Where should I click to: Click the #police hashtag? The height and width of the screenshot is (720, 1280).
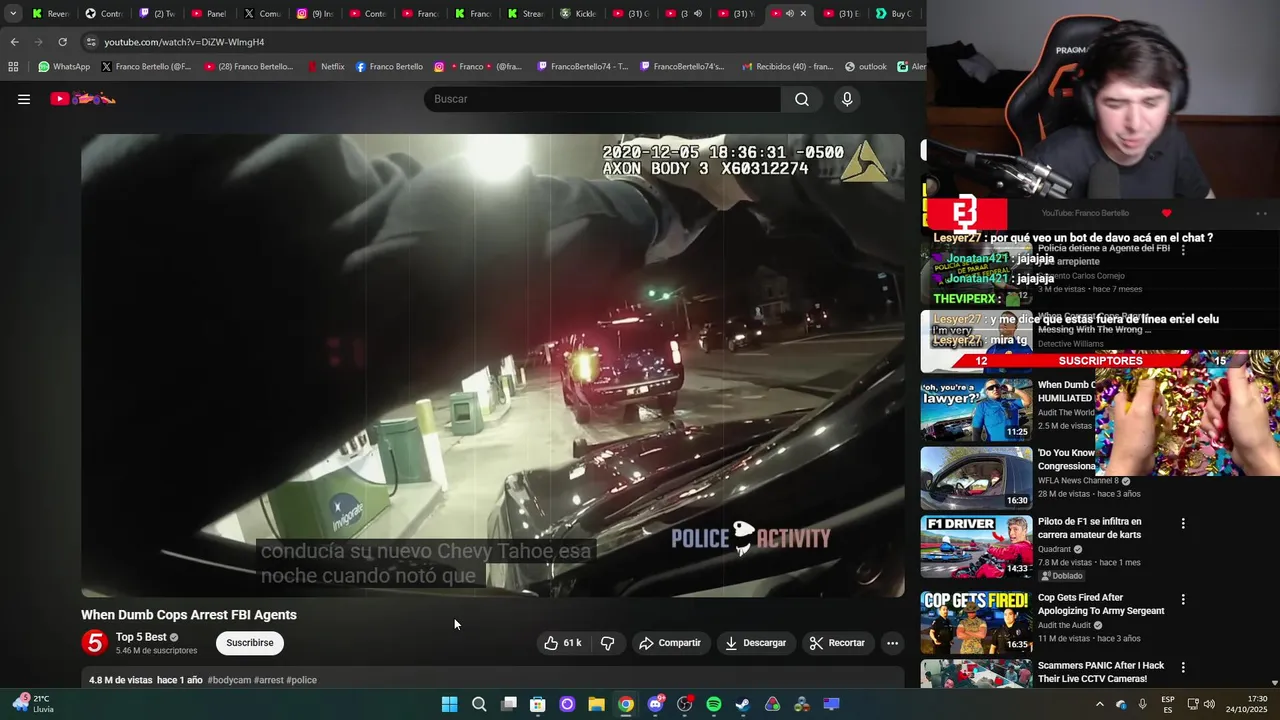point(301,680)
